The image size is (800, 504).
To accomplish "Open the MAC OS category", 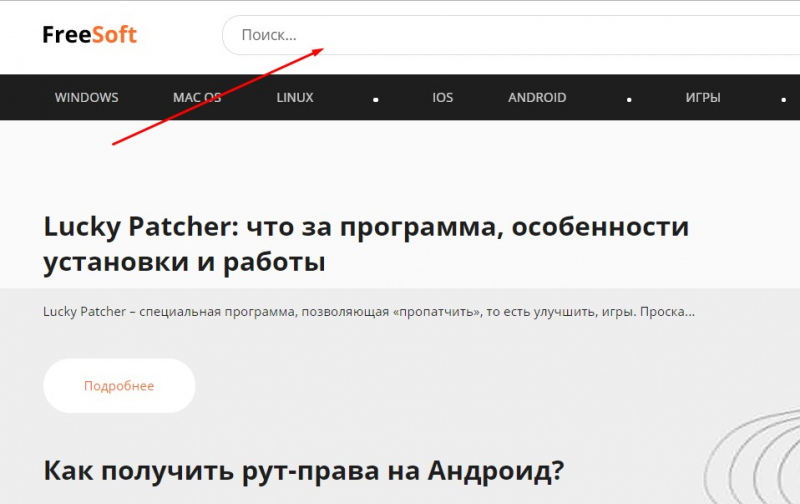I will click(x=197, y=97).
